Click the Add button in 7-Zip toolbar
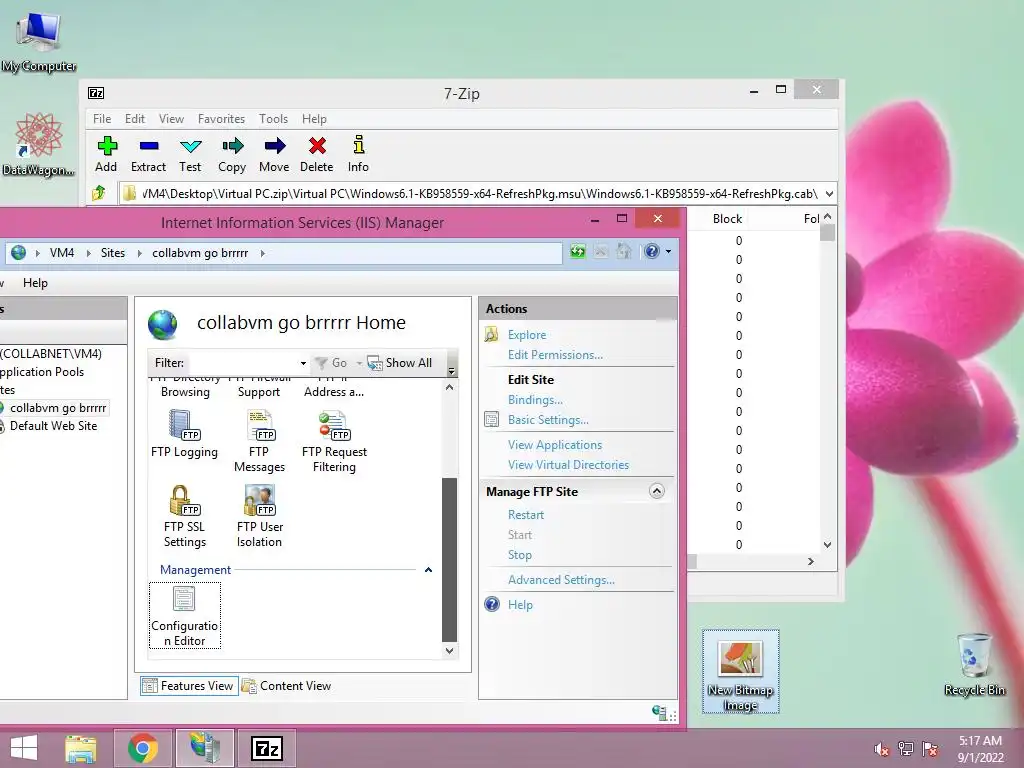The height and width of the screenshot is (768, 1024). (x=106, y=154)
